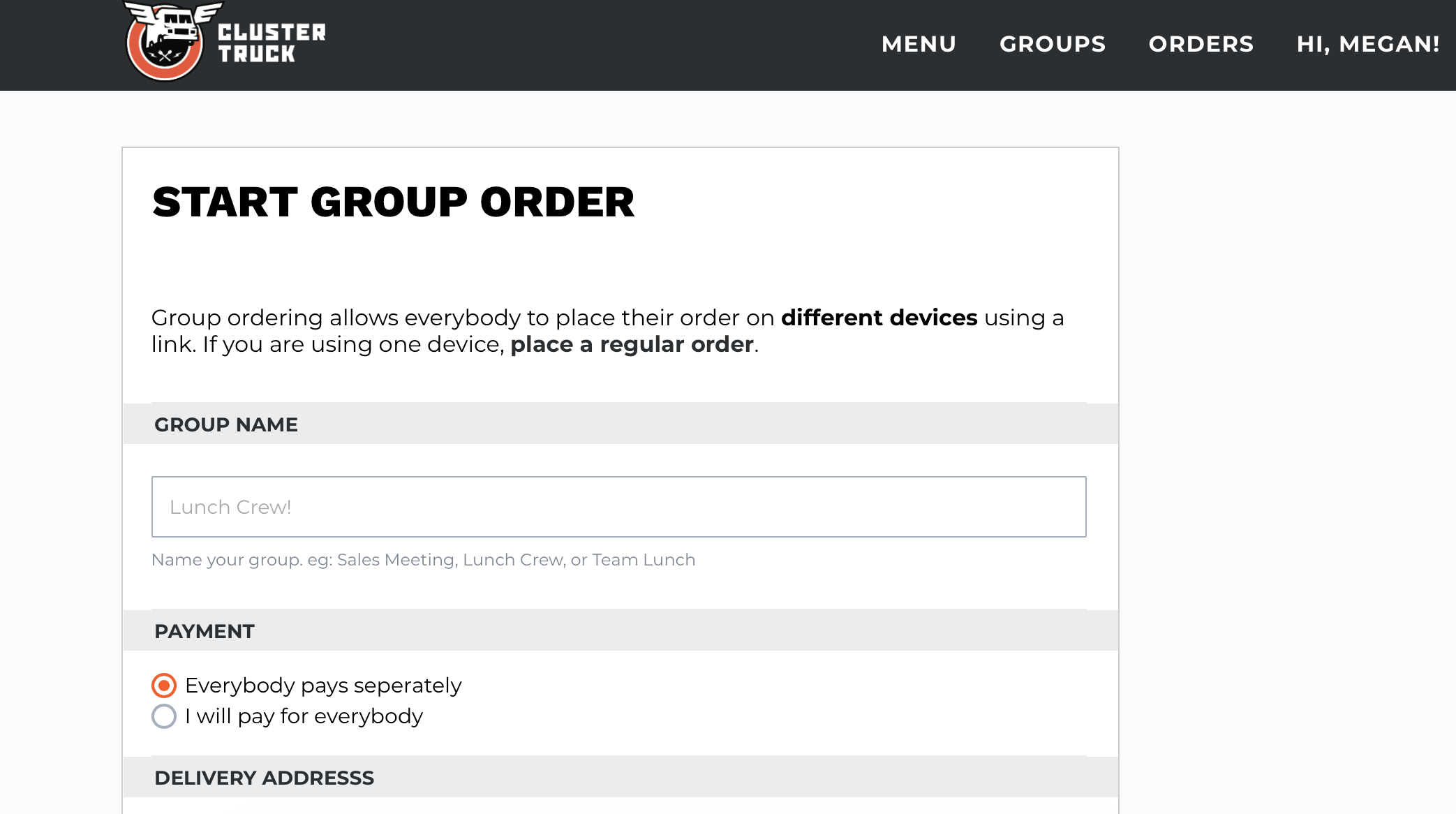Click the bold different devices text

pos(879,318)
